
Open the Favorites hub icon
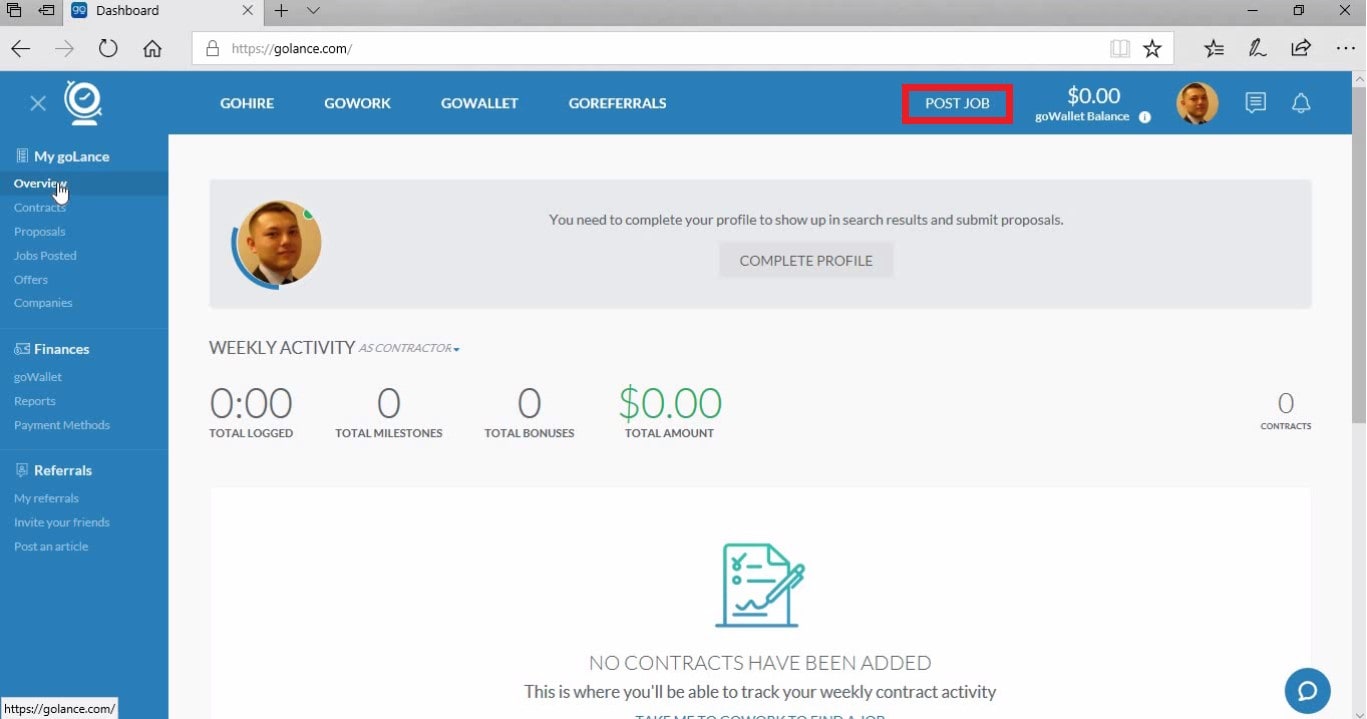(1213, 48)
